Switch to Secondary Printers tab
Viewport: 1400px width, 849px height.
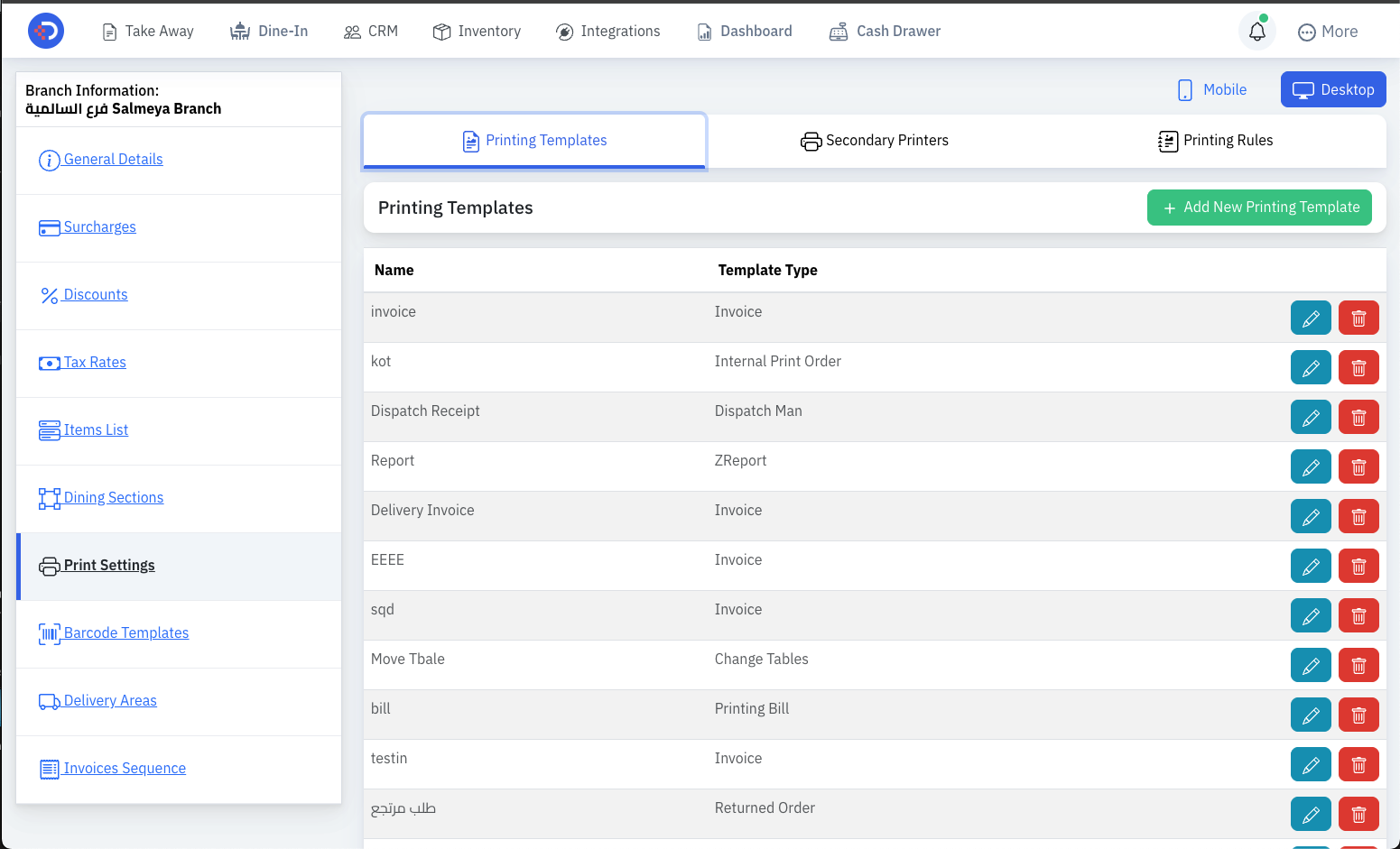coord(875,141)
